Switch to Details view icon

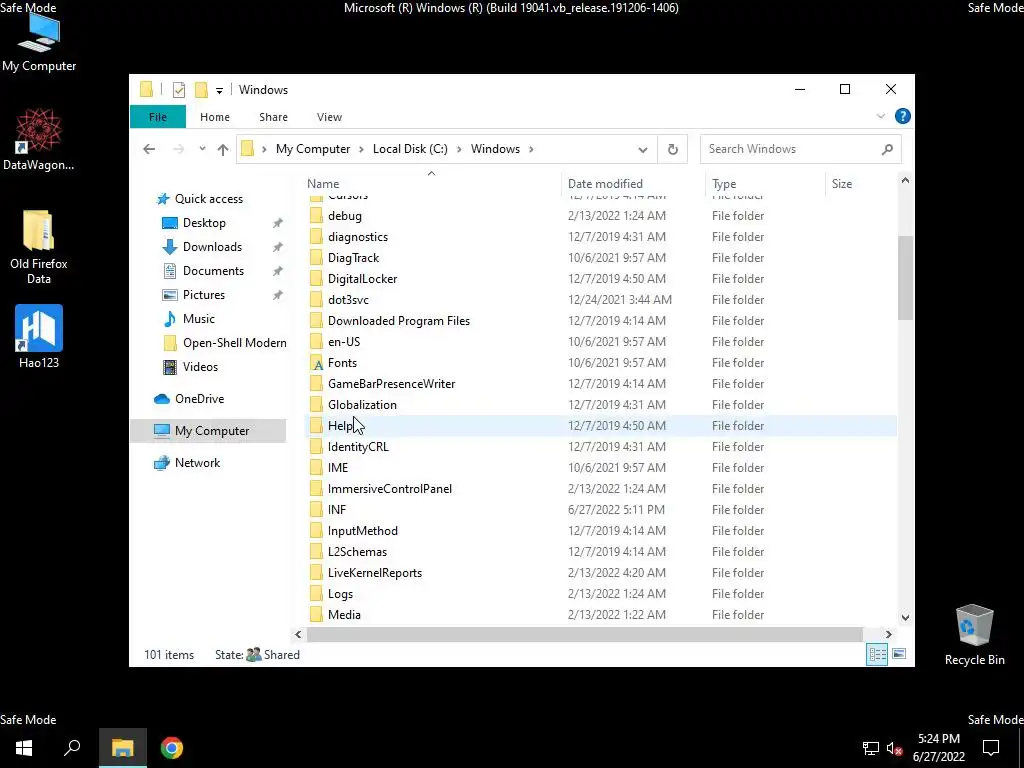[877, 654]
